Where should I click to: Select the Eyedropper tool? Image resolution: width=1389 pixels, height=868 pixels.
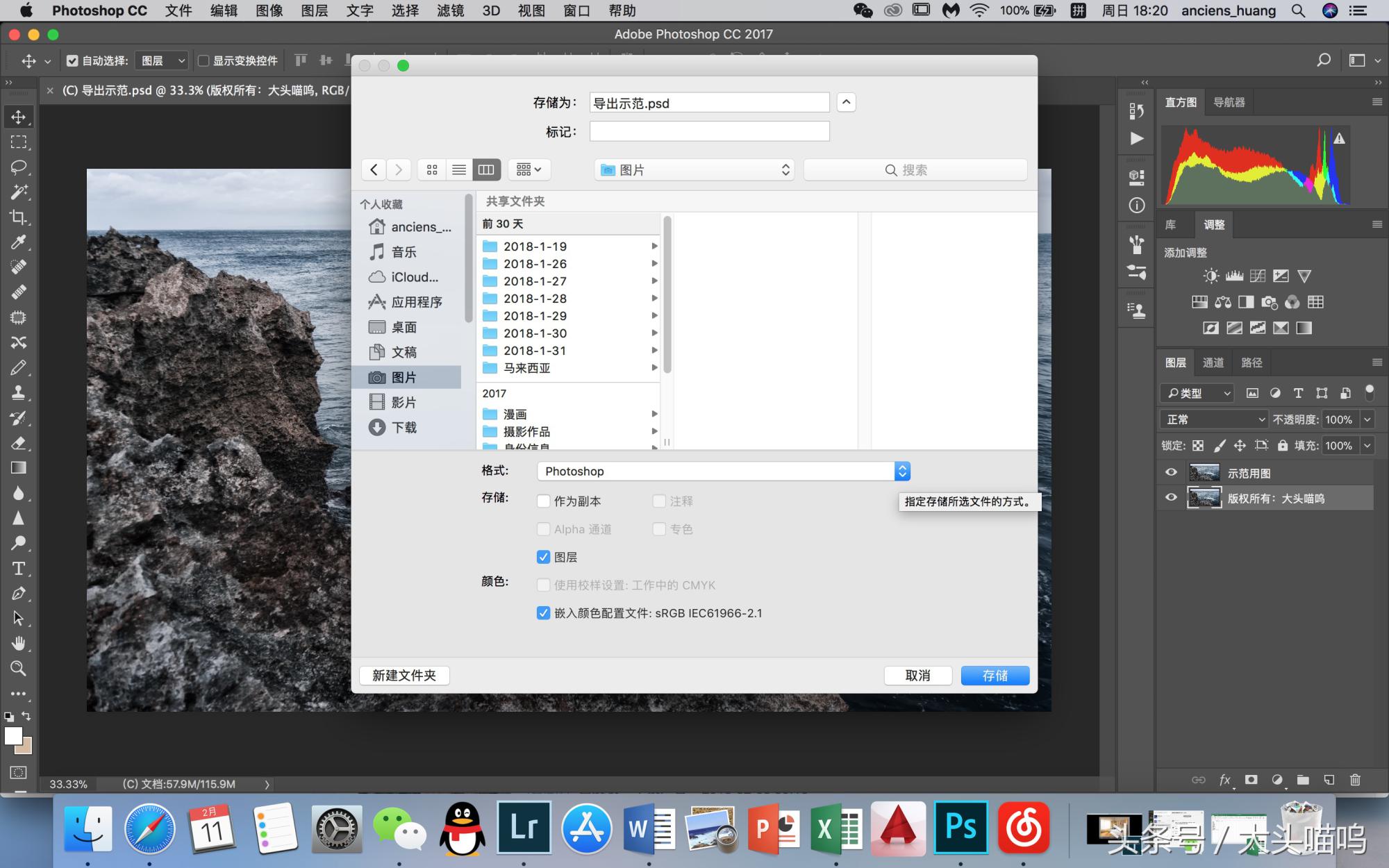[19, 242]
